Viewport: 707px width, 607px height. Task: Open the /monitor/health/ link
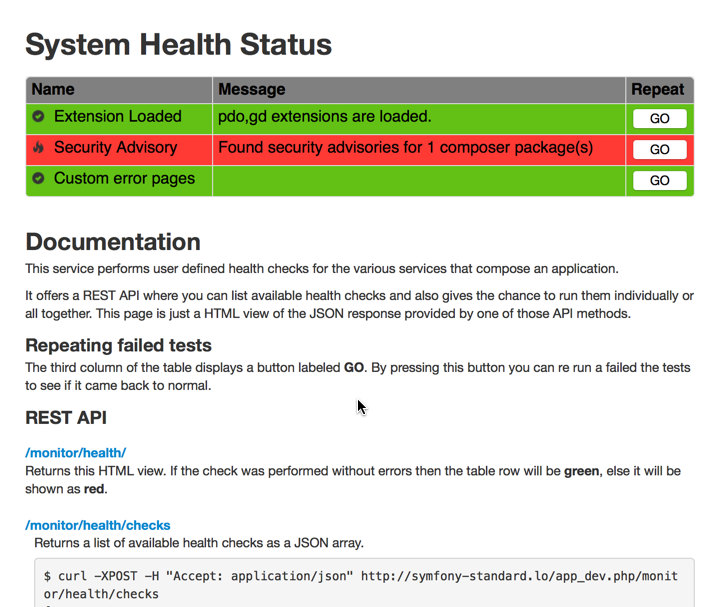pos(75,452)
